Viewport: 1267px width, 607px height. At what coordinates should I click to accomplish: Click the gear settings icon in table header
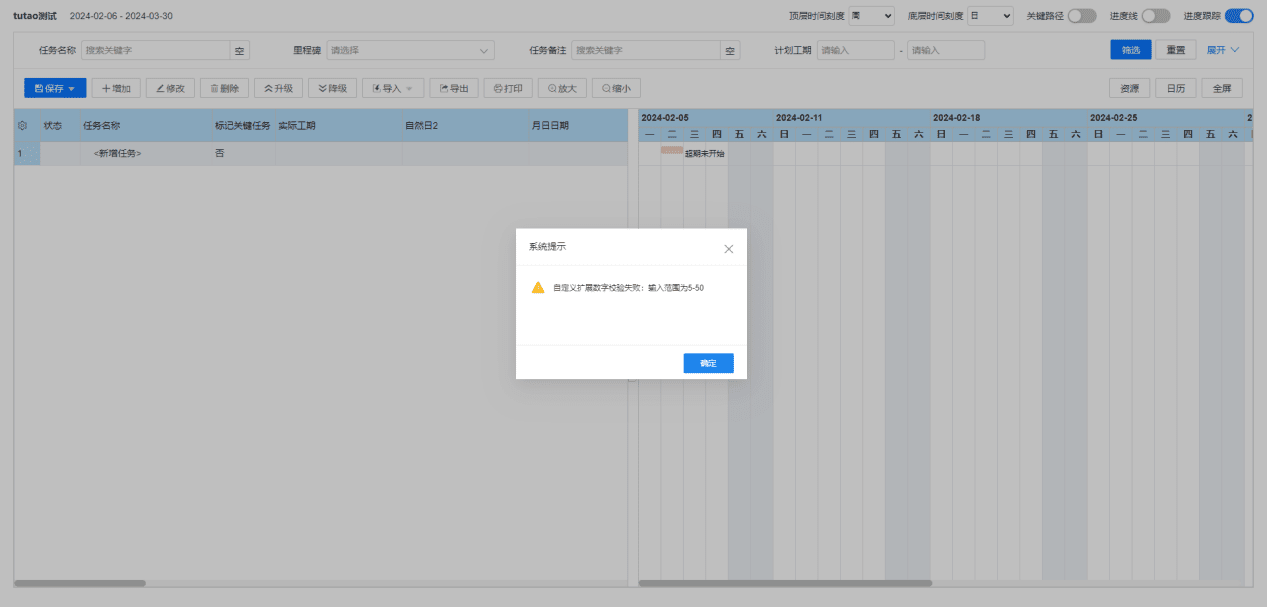(22, 126)
